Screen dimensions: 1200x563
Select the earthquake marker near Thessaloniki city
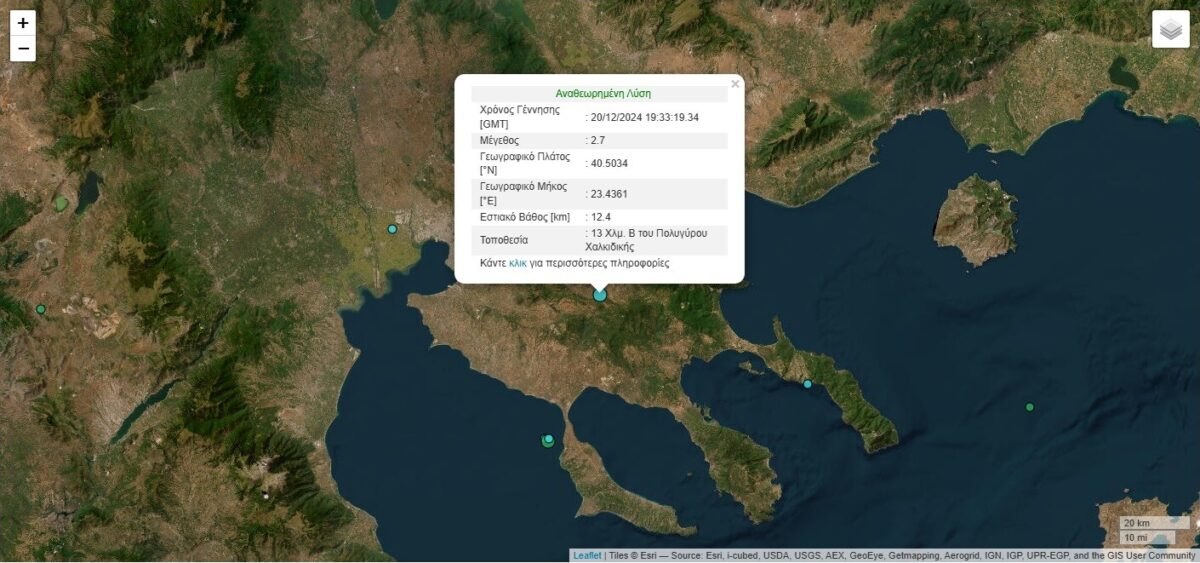coord(392,229)
